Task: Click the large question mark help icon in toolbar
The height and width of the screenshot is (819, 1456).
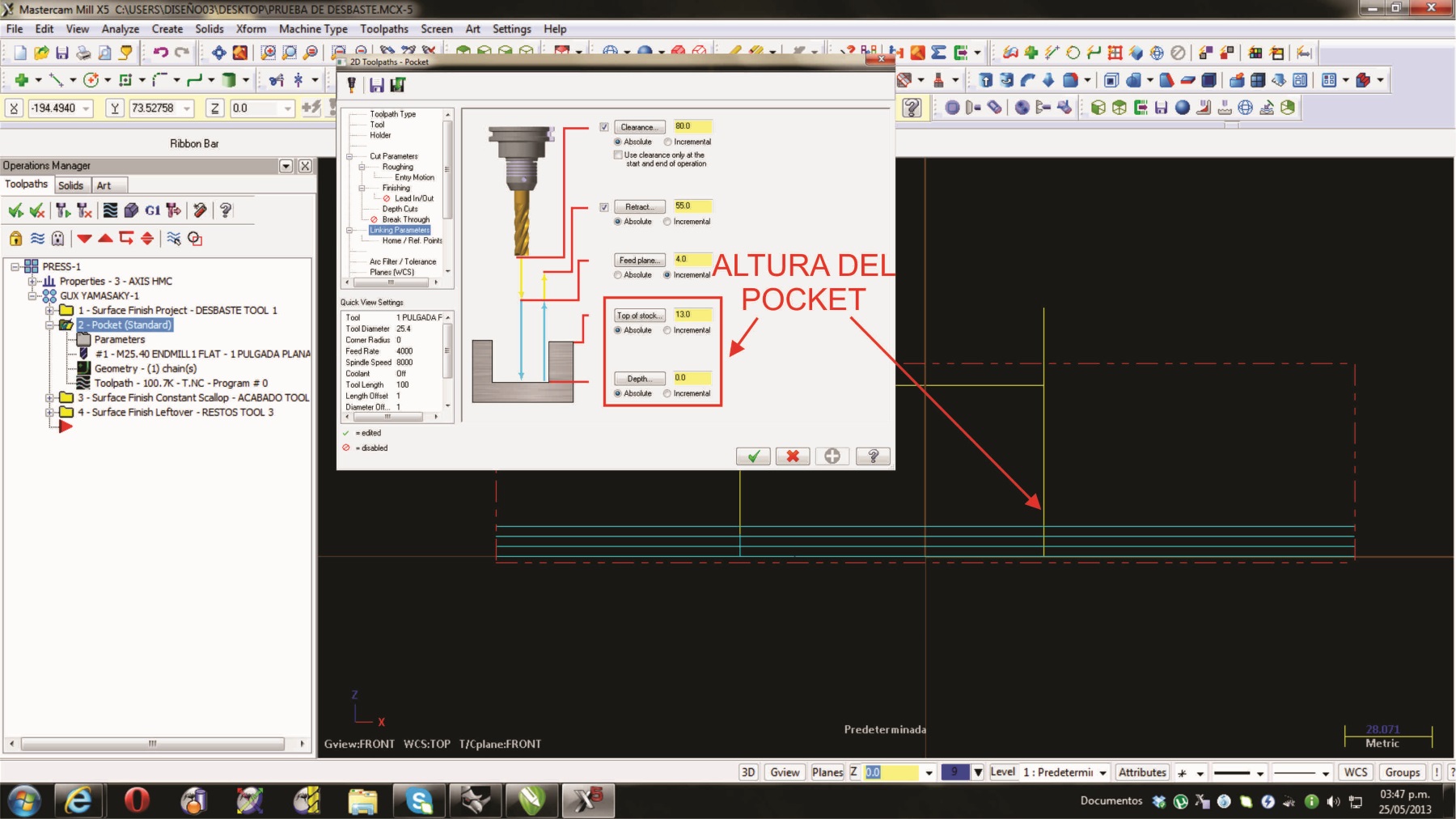Action: [912, 108]
